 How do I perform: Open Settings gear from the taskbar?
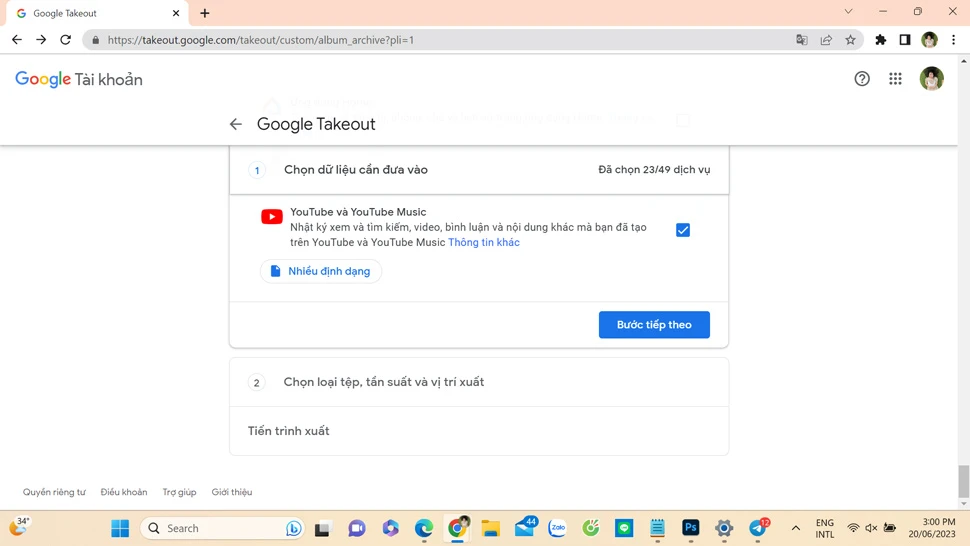click(724, 528)
